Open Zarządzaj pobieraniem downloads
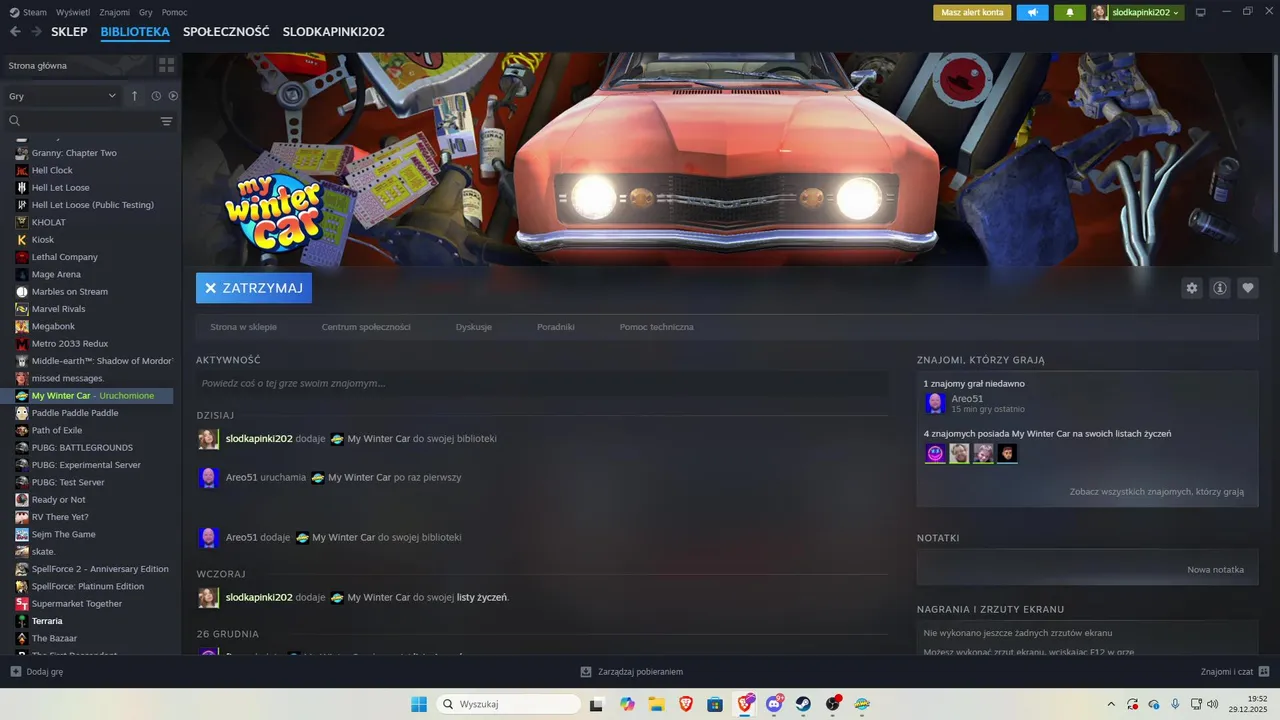The image size is (1280, 720). (631, 672)
